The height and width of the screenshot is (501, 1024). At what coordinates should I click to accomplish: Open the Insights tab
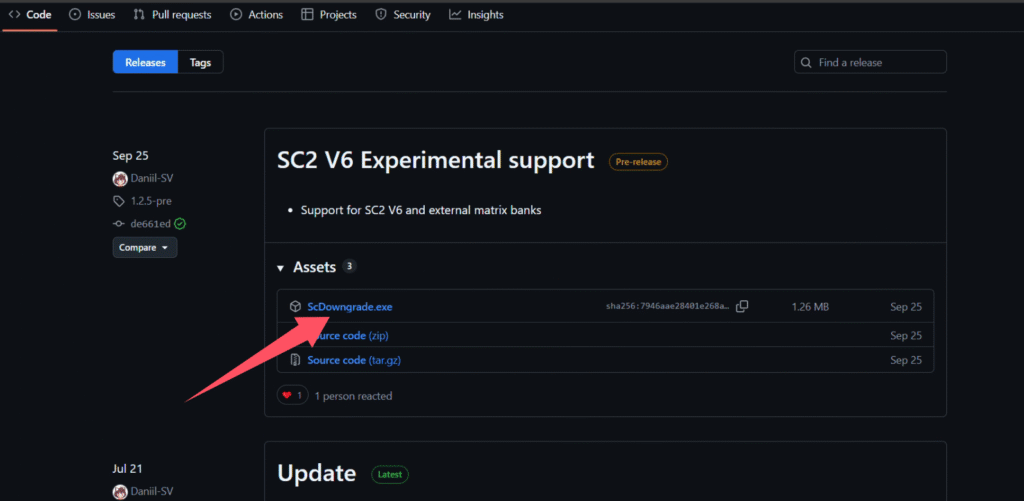tap(477, 14)
